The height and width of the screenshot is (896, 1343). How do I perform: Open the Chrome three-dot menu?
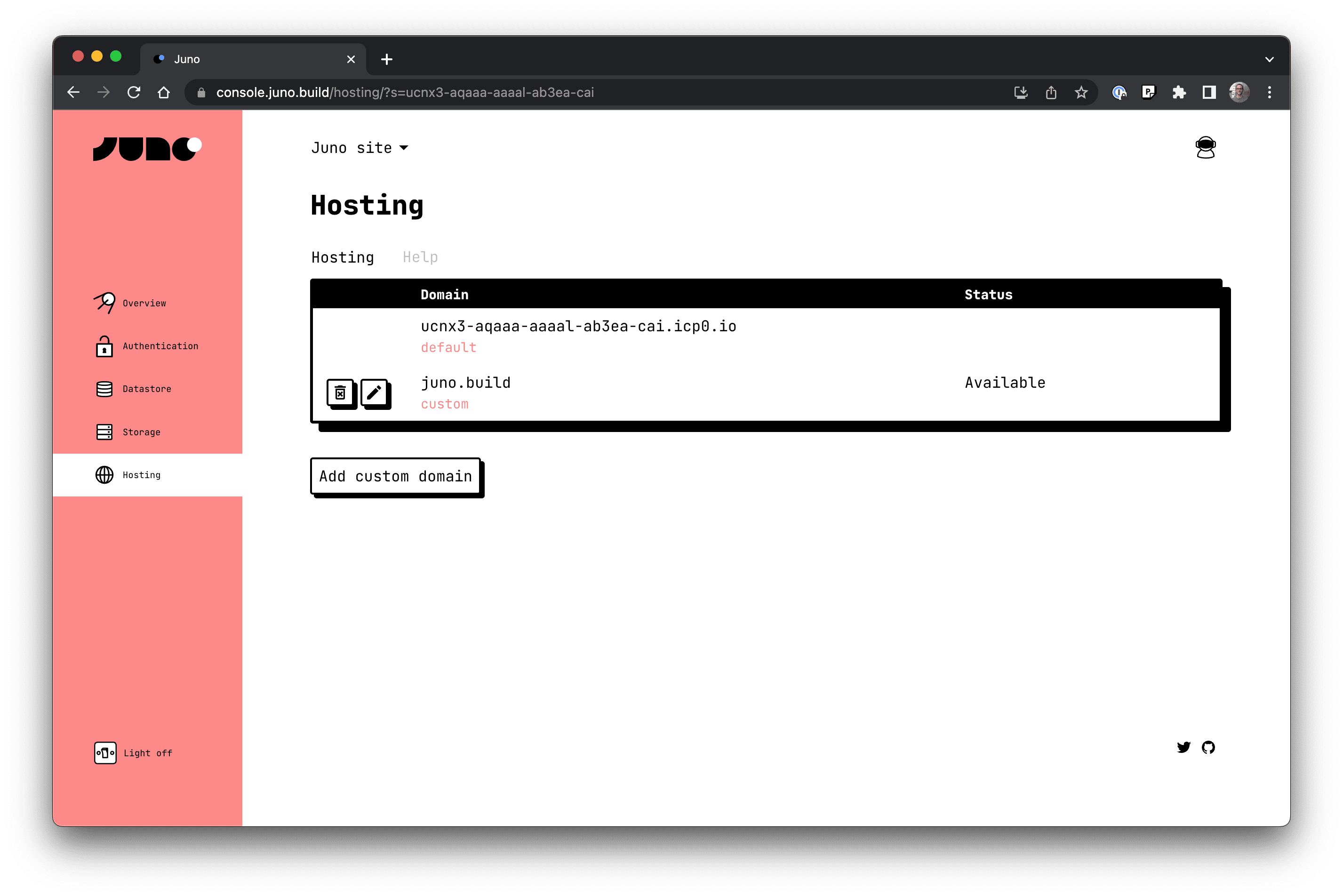[1270, 92]
